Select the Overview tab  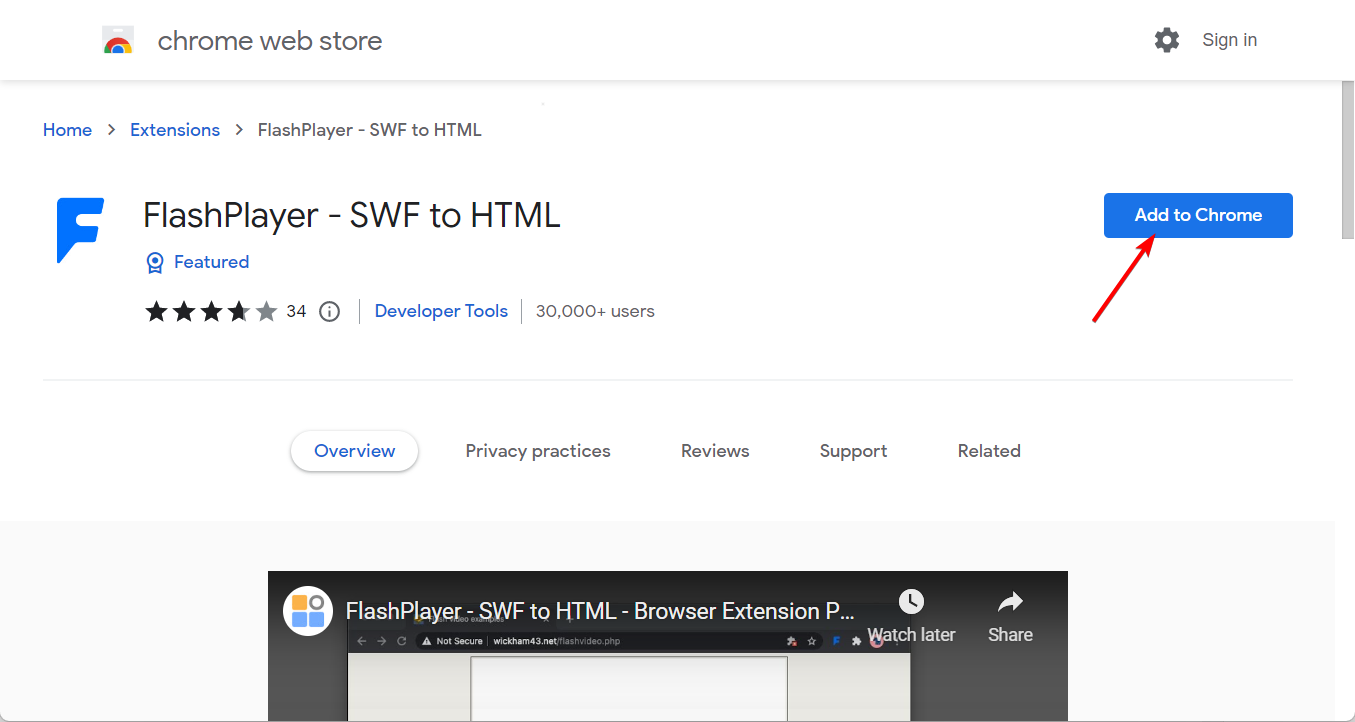pos(354,451)
